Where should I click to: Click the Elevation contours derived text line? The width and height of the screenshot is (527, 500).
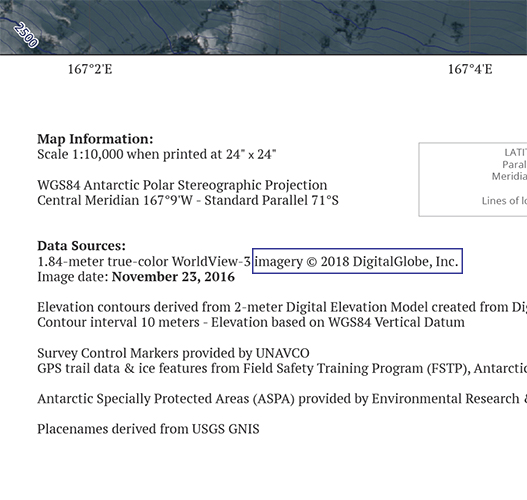[x=282, y=307]
